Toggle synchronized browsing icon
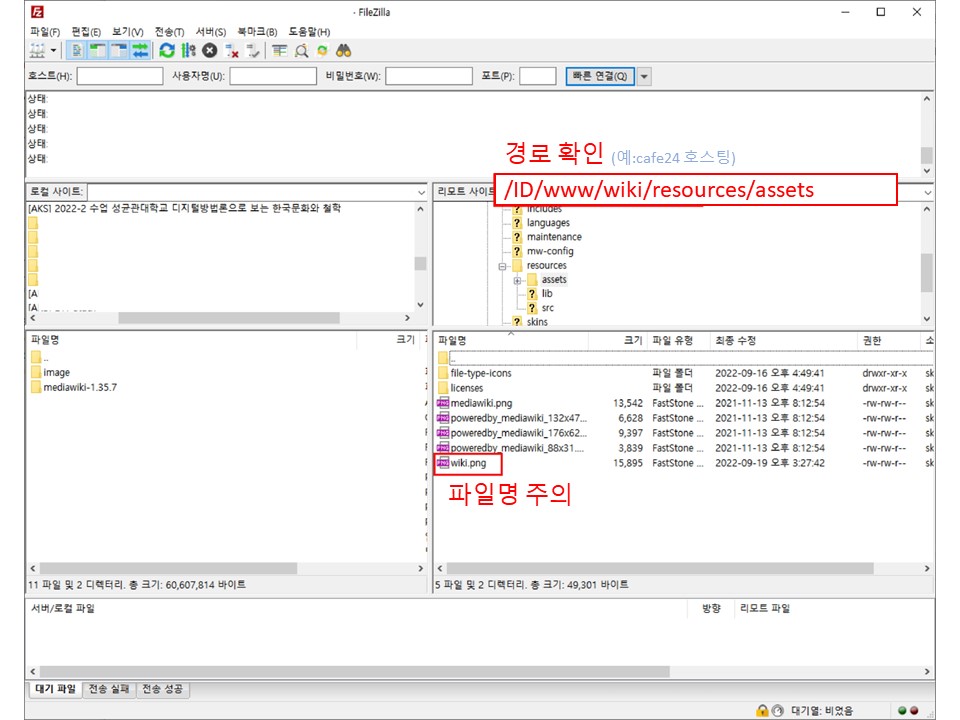 pos(321,50)
